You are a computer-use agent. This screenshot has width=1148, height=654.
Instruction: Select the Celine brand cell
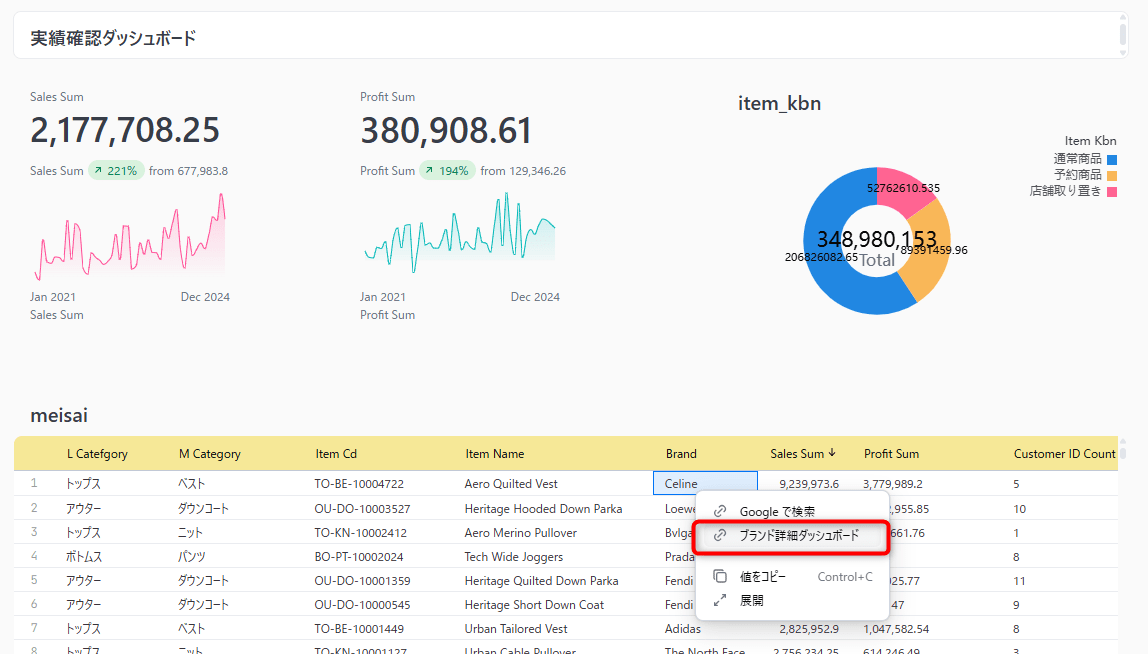pos(705,483)
